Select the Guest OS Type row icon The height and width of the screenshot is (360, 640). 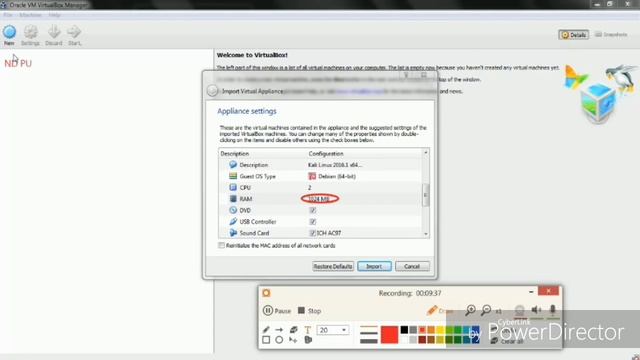pos(233,176)
